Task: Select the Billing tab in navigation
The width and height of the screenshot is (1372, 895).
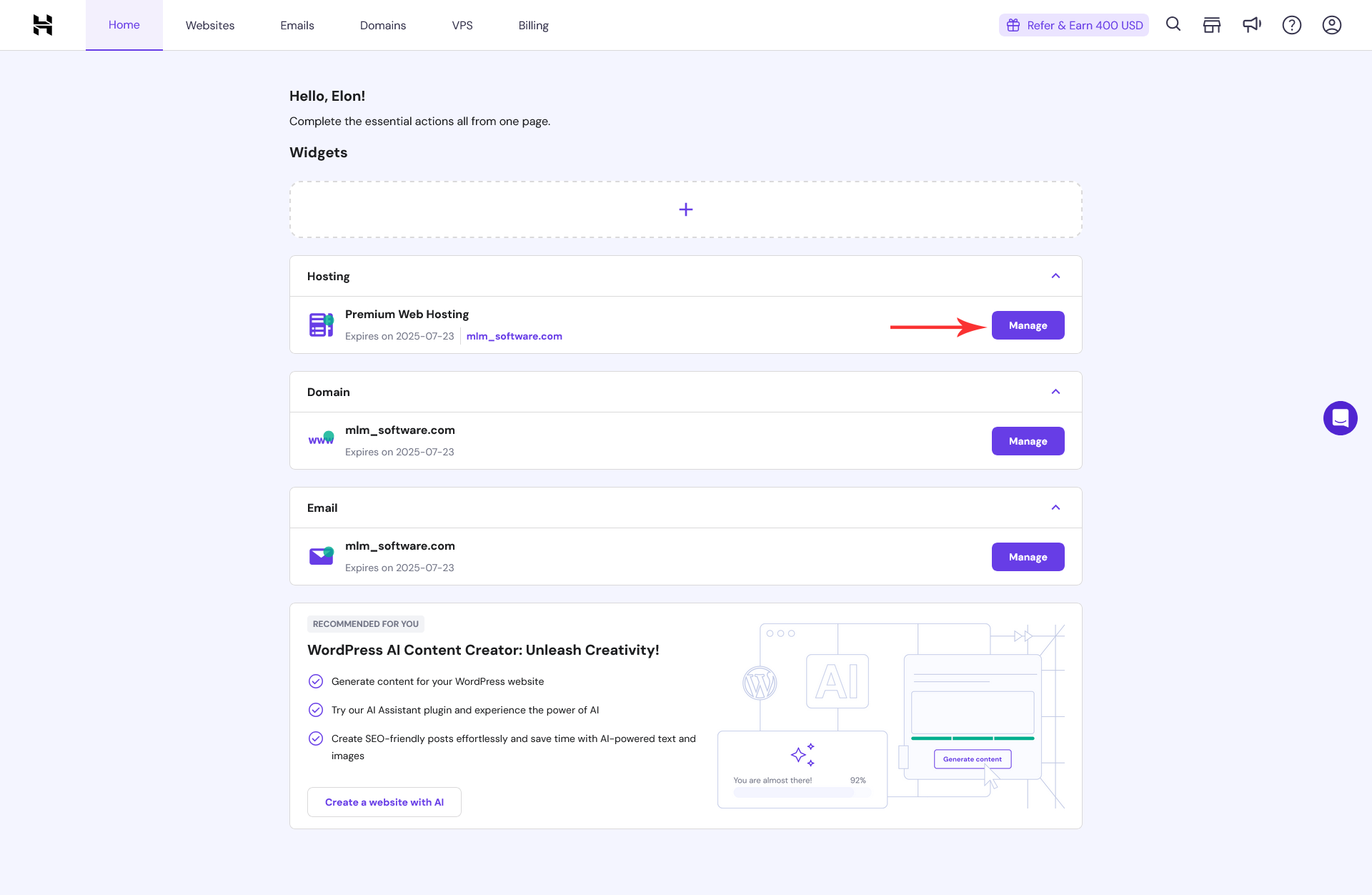Action: (x=533, y=25)
